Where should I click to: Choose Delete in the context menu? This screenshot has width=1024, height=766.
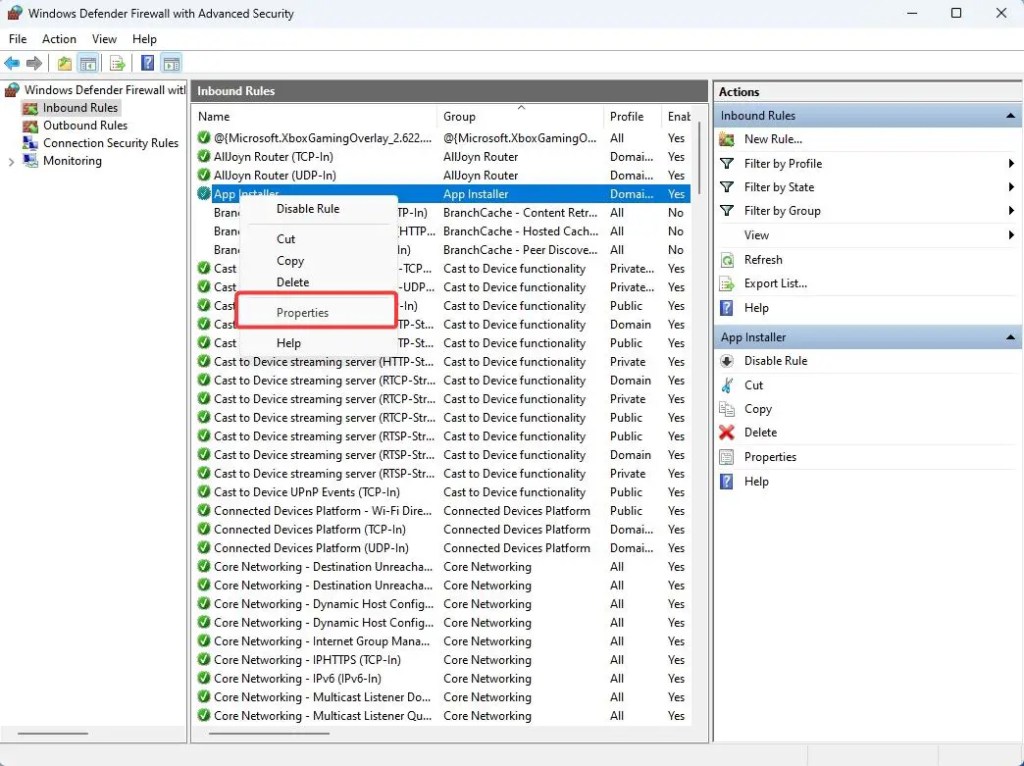293,282
